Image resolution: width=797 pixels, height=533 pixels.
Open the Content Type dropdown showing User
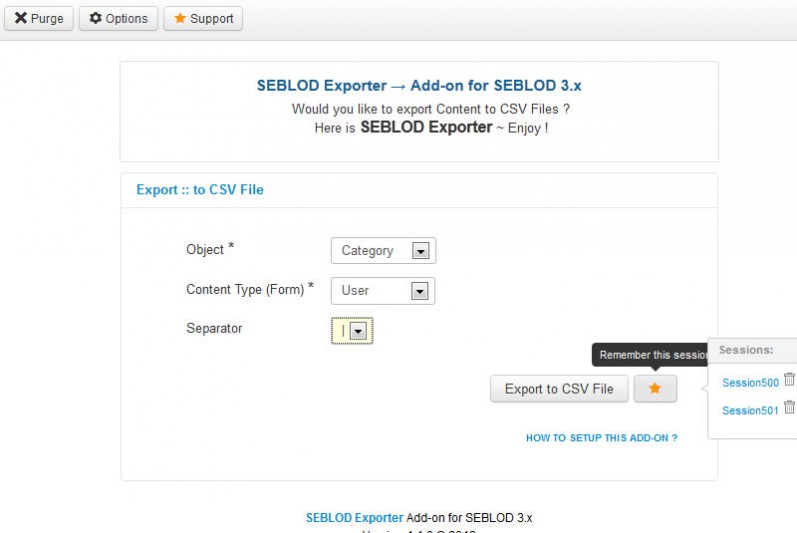pyautogui.click(x=383, y=291)
